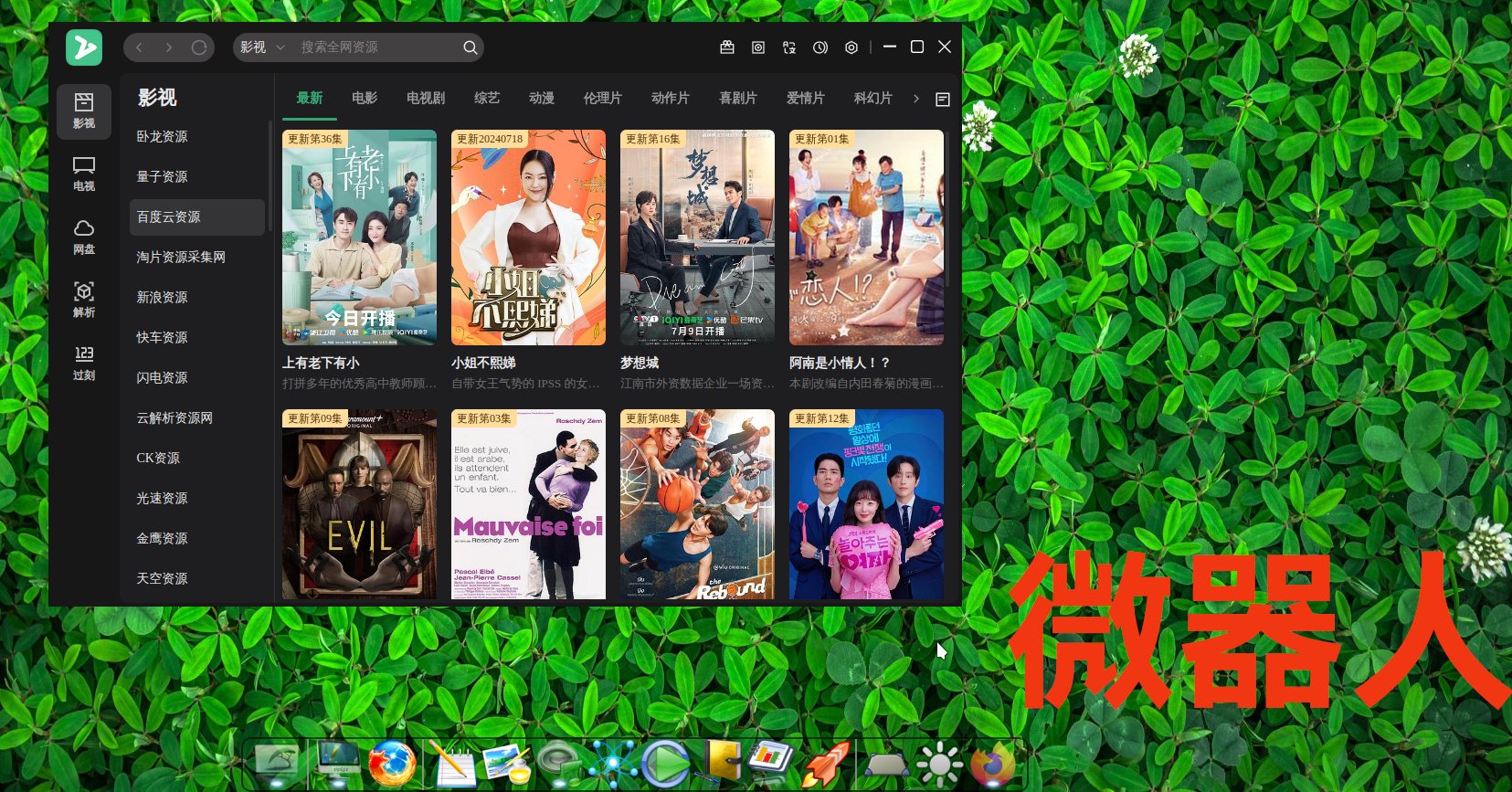Switch to the 电影 tab
Screen dimensions: 1512x792
tap(365, 98)
